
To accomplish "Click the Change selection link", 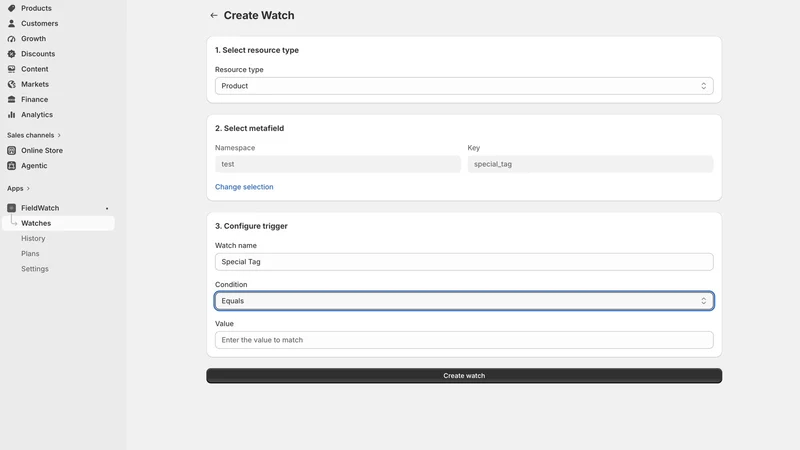I will 244,187.
